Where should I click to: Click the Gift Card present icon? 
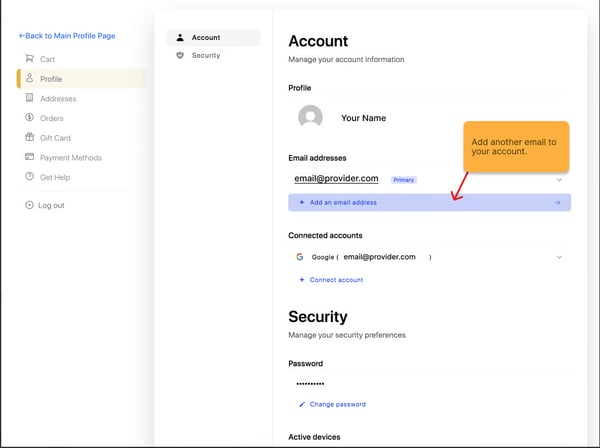click(29, 137)
